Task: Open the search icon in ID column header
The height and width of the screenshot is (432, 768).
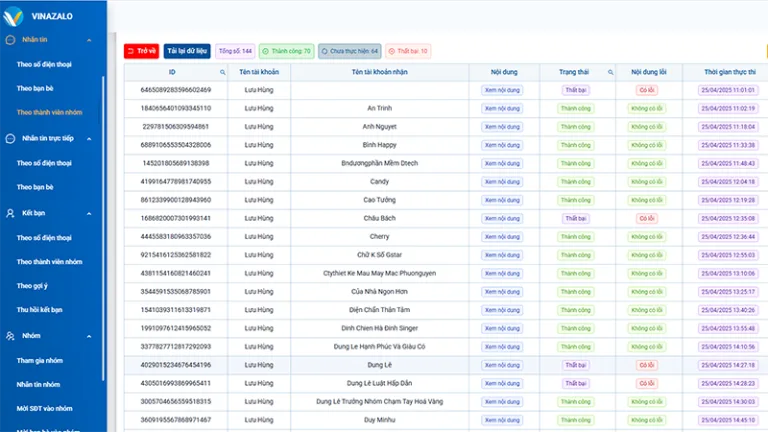Action: pos(223,72)
